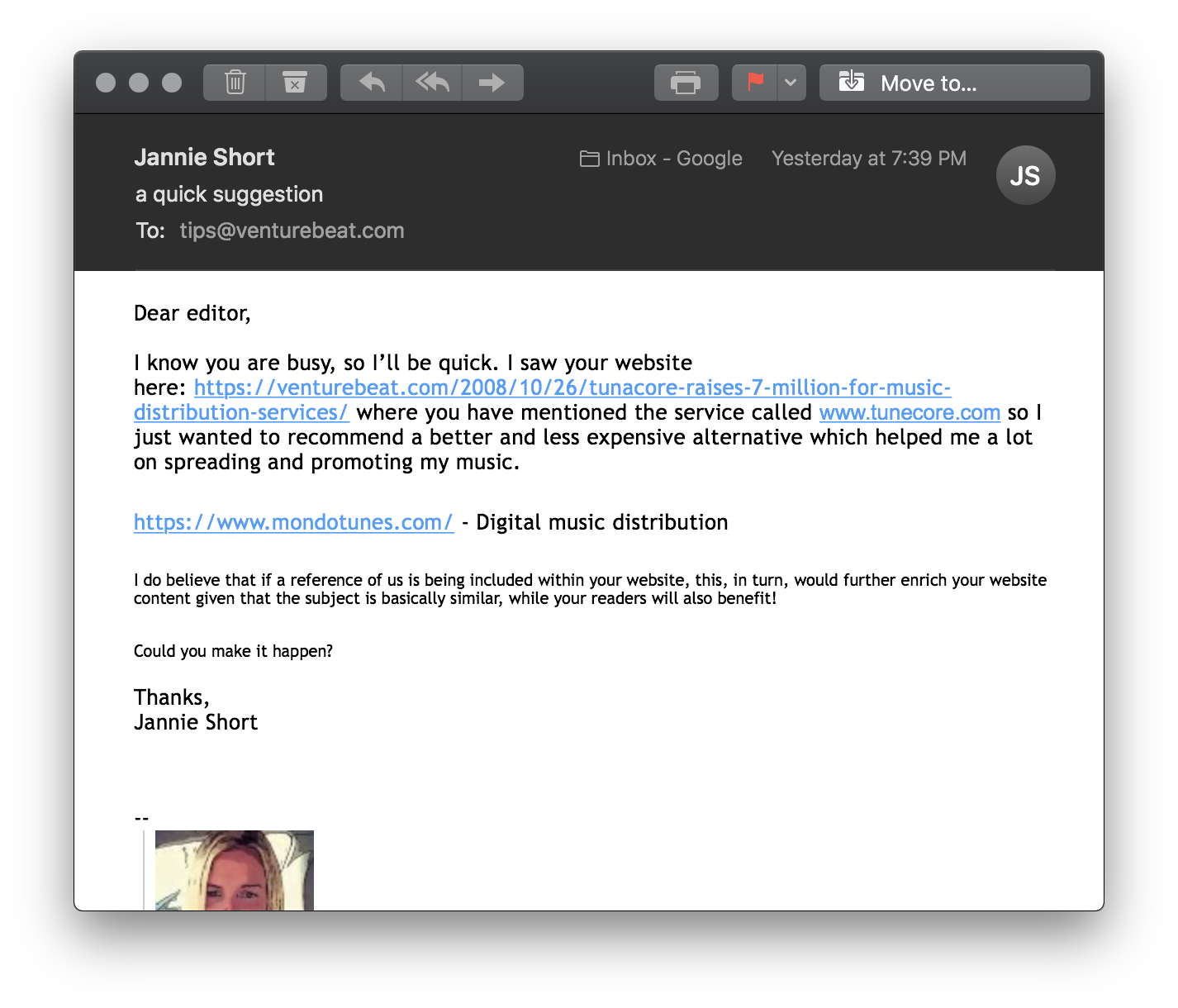Visit the mondotunes.com link
Screen dimensions: 1178x1008
(x=294, y=522)
